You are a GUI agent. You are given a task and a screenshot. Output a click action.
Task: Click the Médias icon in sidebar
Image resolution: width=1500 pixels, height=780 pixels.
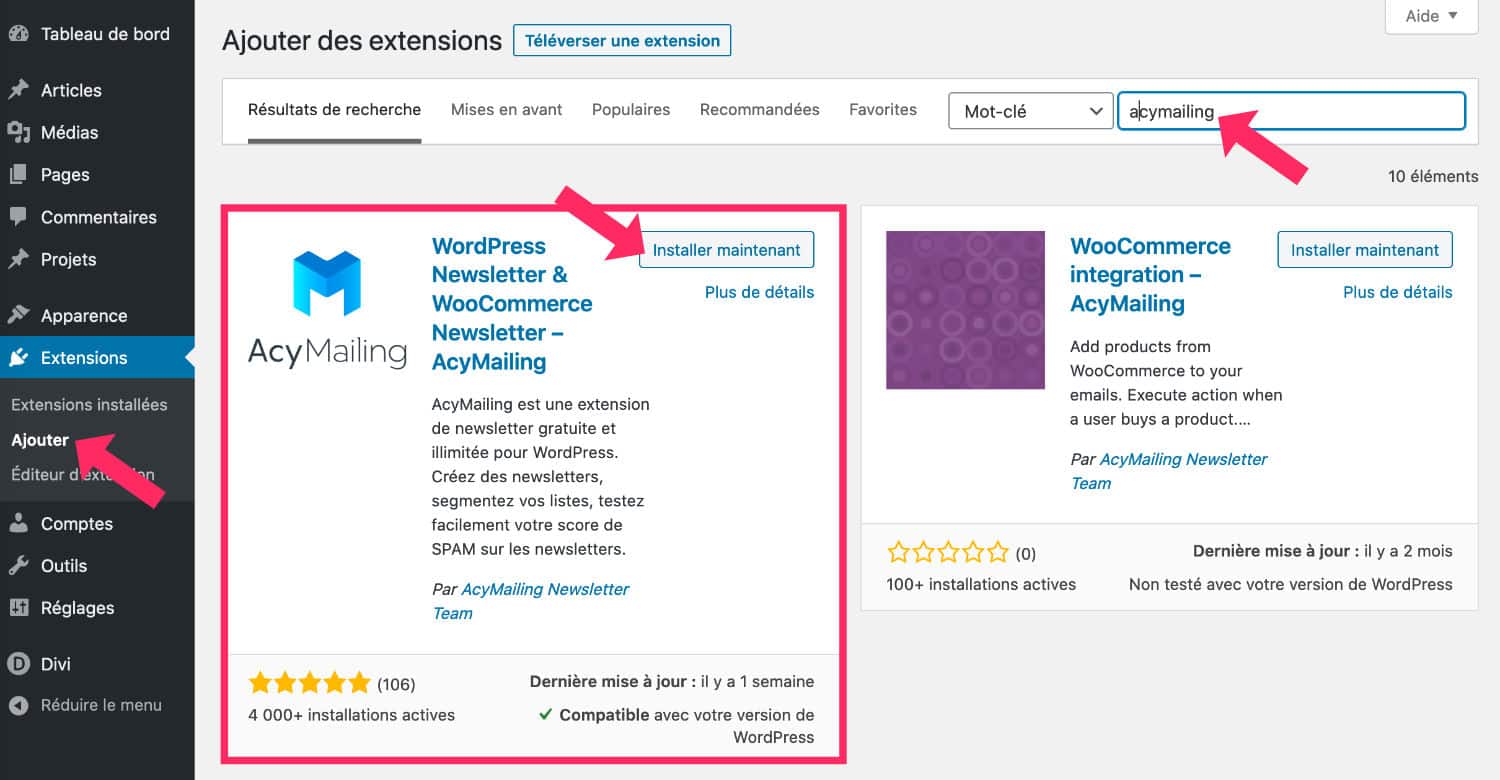pos(18,132)
